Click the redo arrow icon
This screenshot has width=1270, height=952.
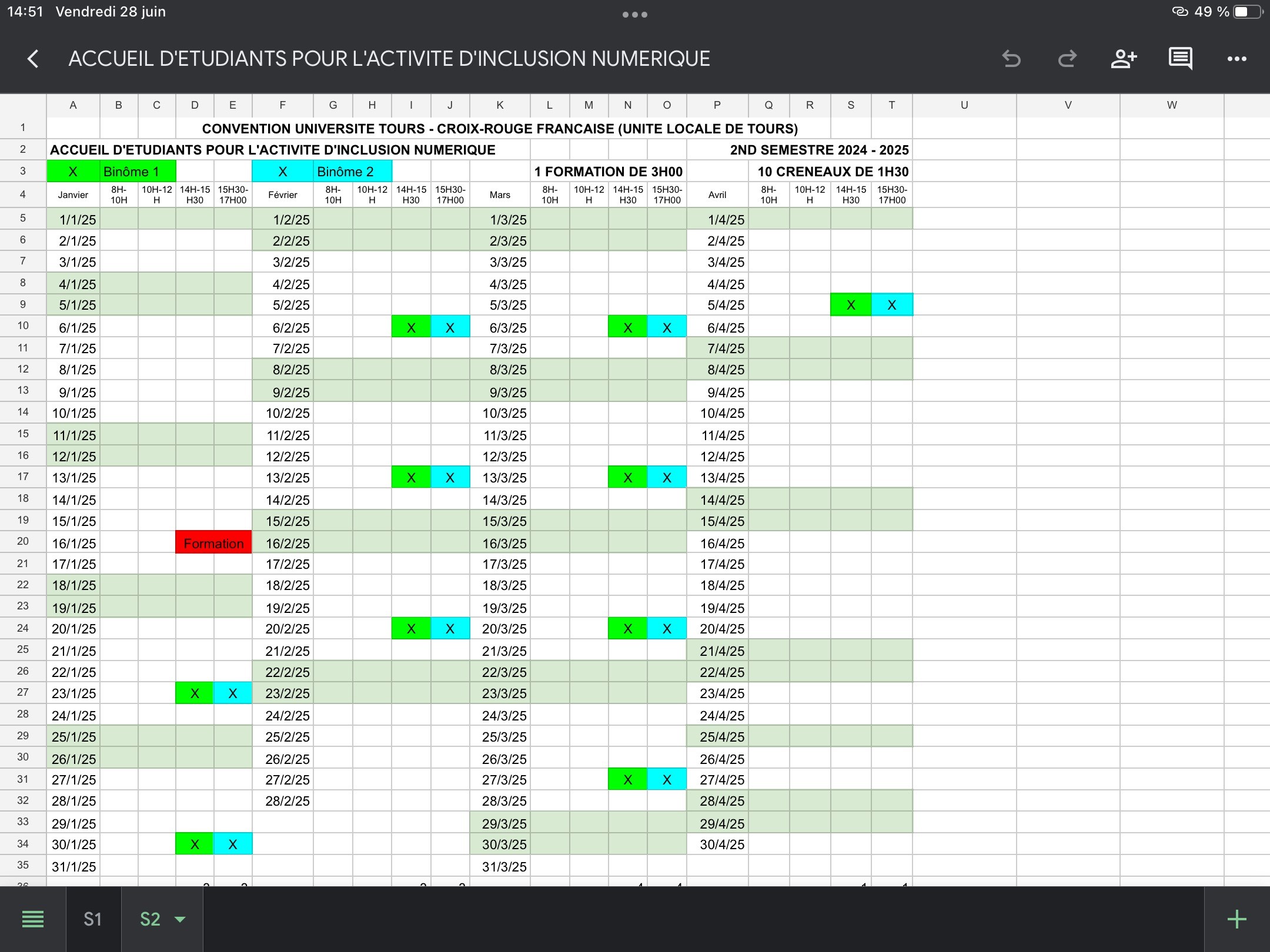coord(1067,59)
